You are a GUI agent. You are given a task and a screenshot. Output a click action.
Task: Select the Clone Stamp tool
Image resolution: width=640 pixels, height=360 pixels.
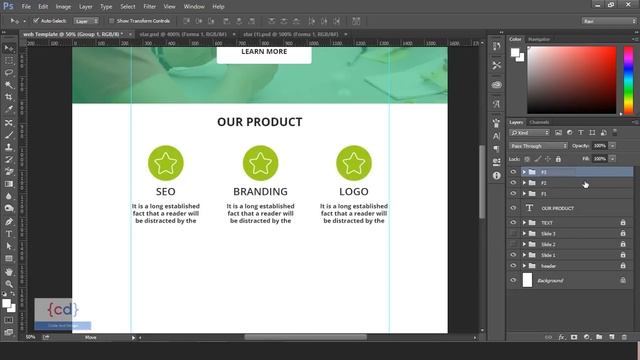pyautogui.click(x=9, y=147)
